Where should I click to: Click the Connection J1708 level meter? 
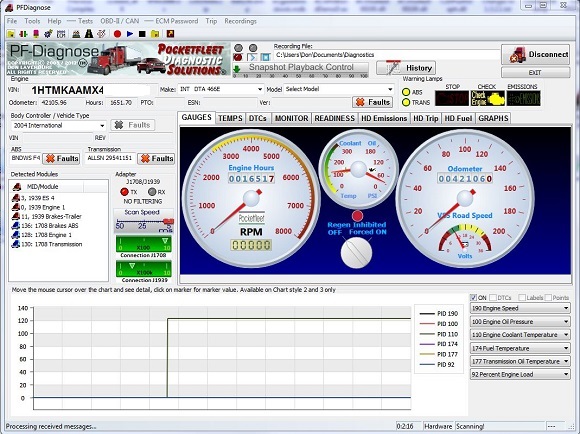[144, 245]
